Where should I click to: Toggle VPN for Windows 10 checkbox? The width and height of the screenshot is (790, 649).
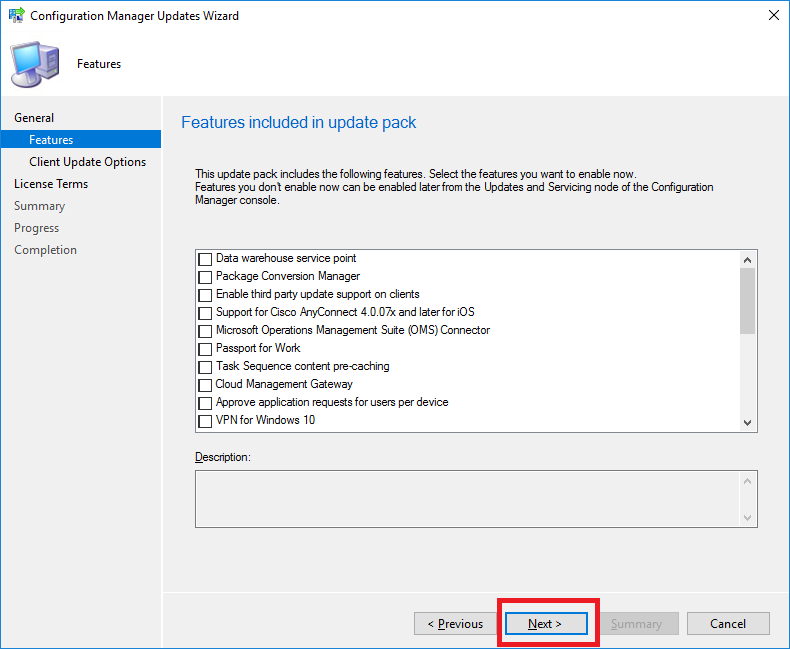pos(205,421)
